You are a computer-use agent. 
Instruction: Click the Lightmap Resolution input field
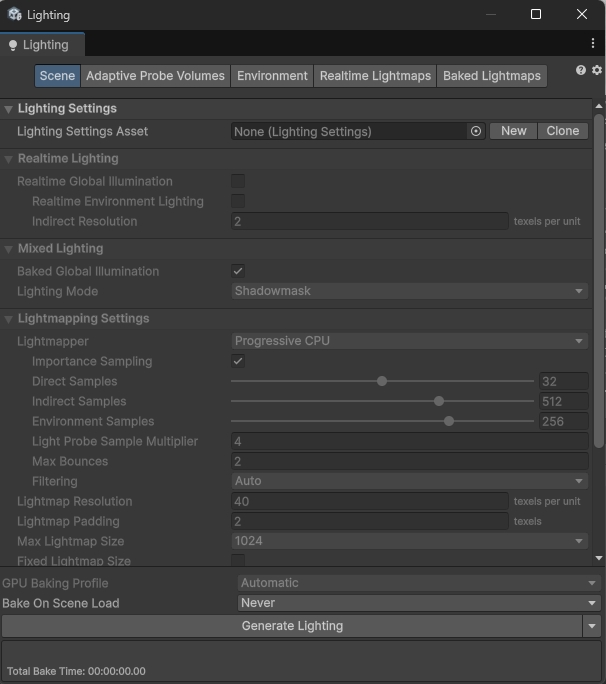(x=369, y=501)
